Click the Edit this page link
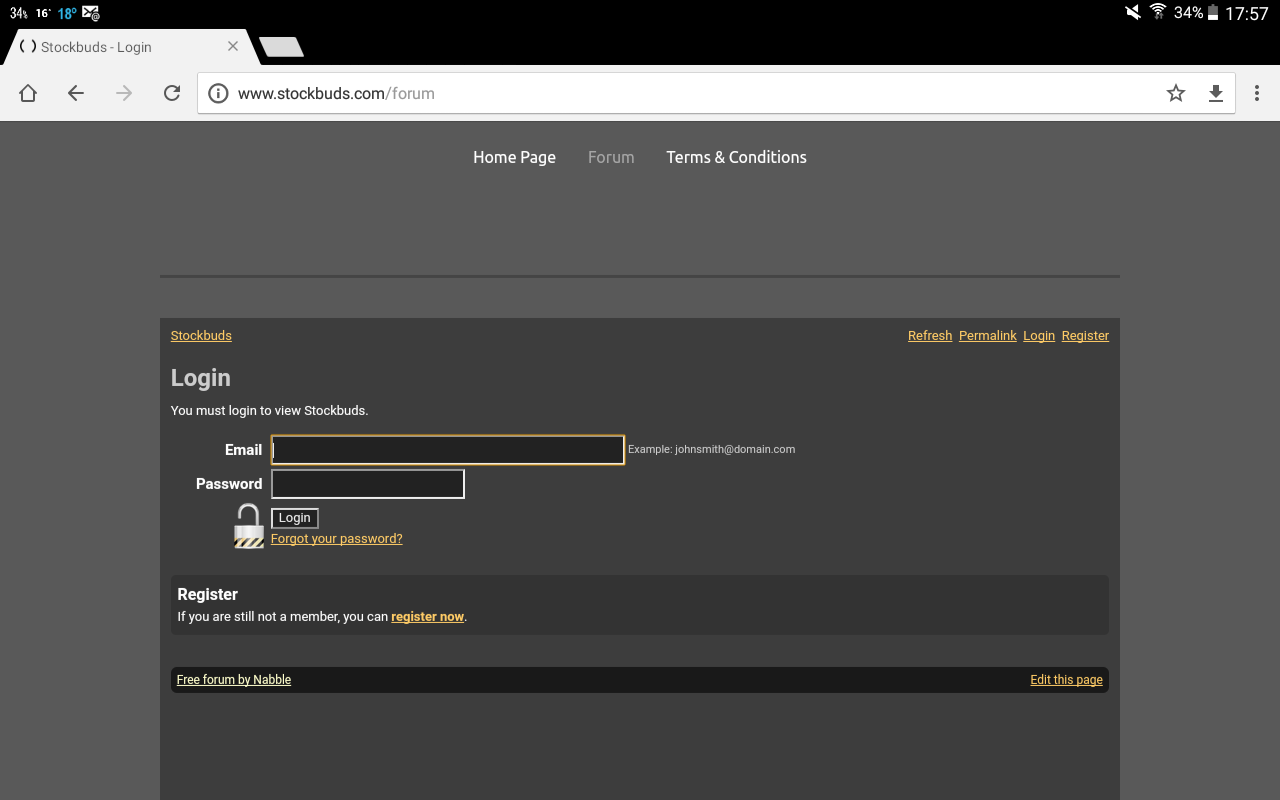This screenshot has width=1280, height=800. click(1066, 680)
